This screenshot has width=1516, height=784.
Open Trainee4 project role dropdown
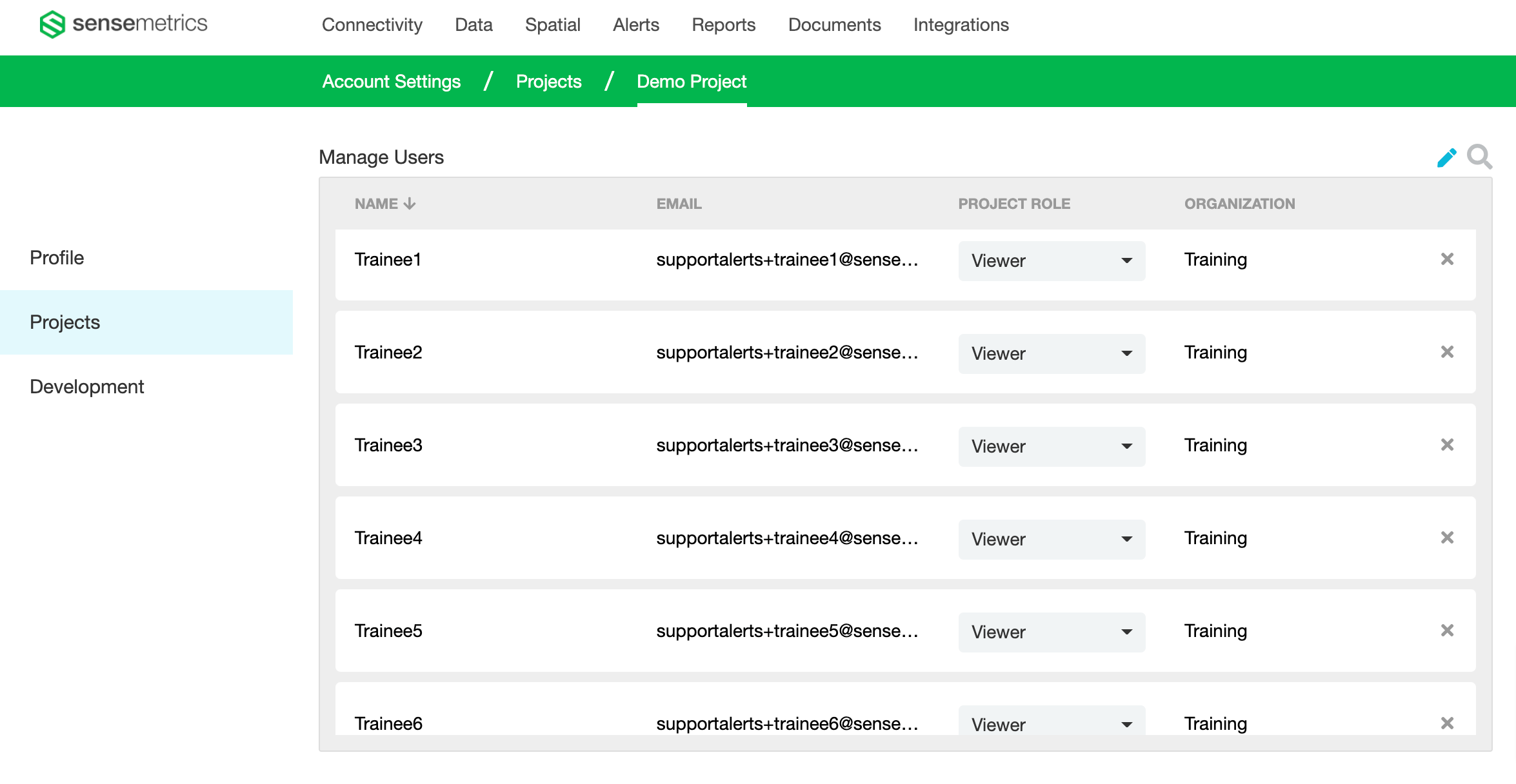1052,539
